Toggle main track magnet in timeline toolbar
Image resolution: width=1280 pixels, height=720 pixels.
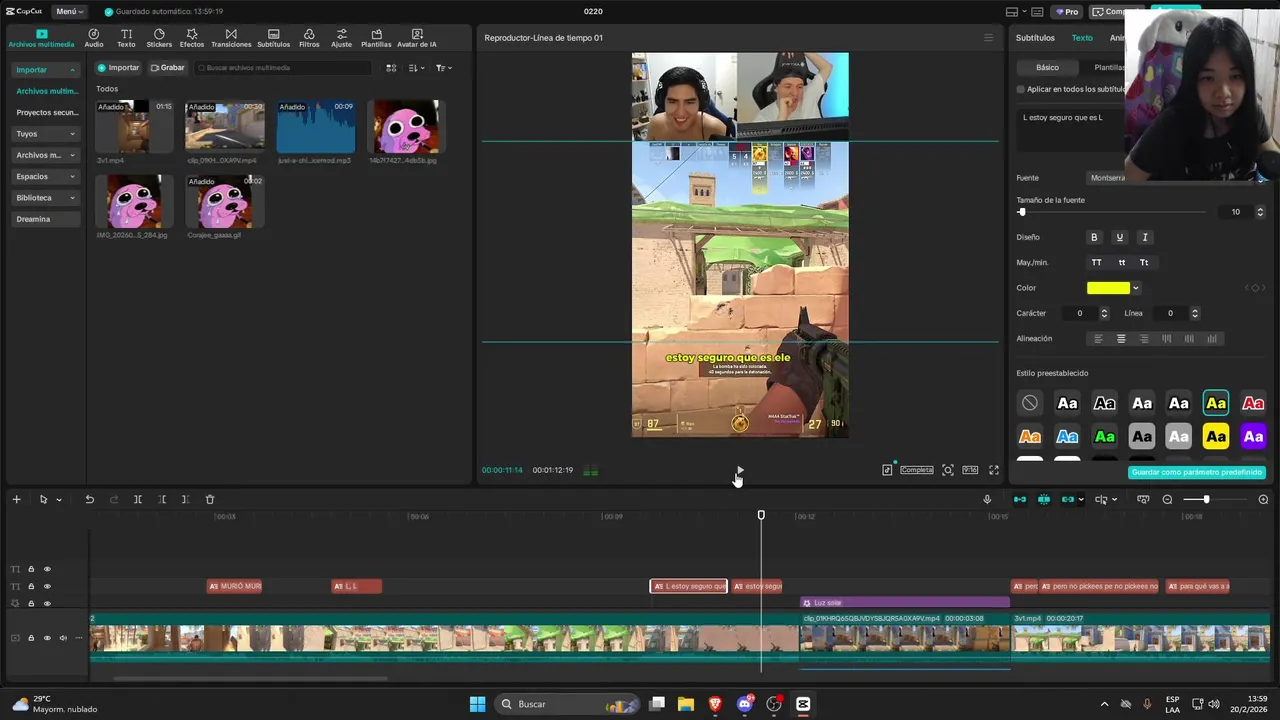point(1020,499)
